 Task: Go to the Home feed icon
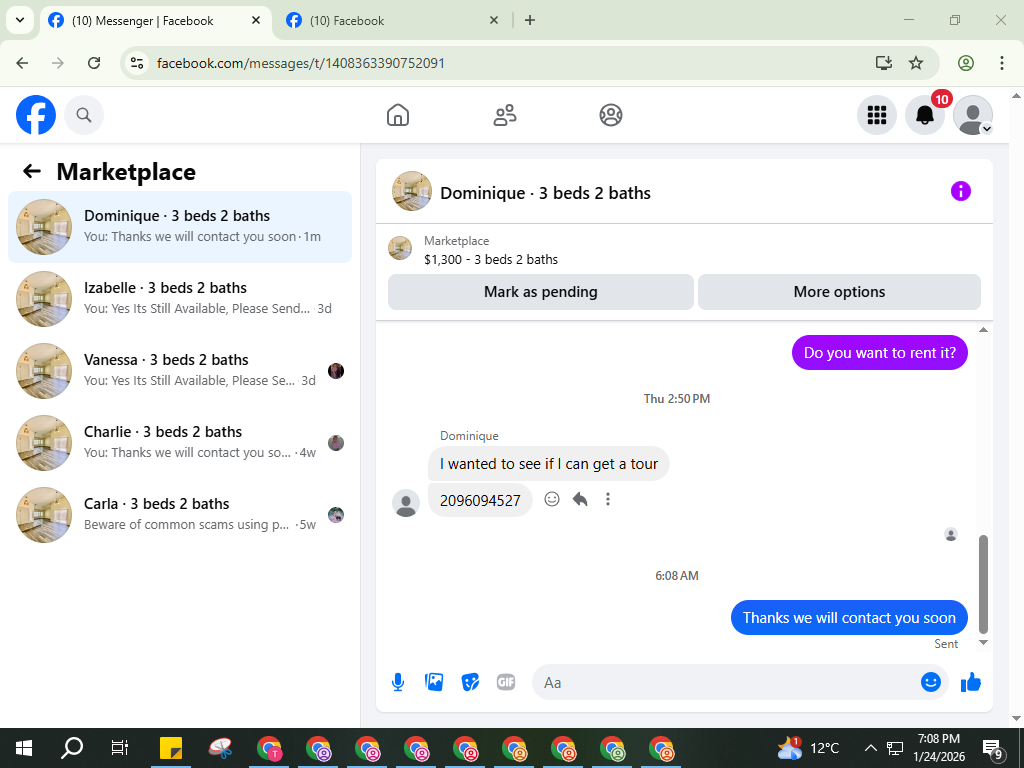398,115
